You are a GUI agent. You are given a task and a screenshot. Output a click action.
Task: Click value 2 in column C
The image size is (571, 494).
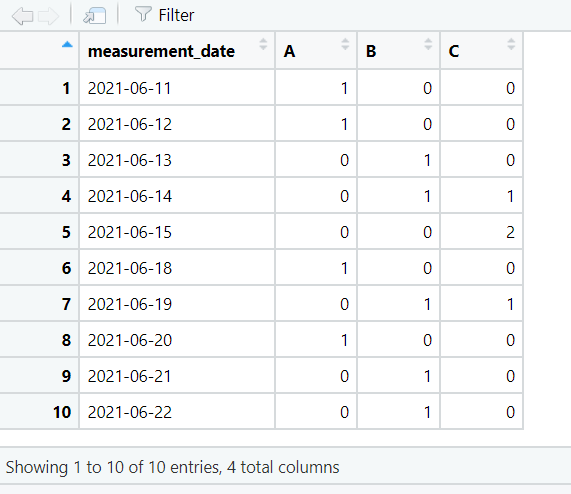(x=511, y=232)
